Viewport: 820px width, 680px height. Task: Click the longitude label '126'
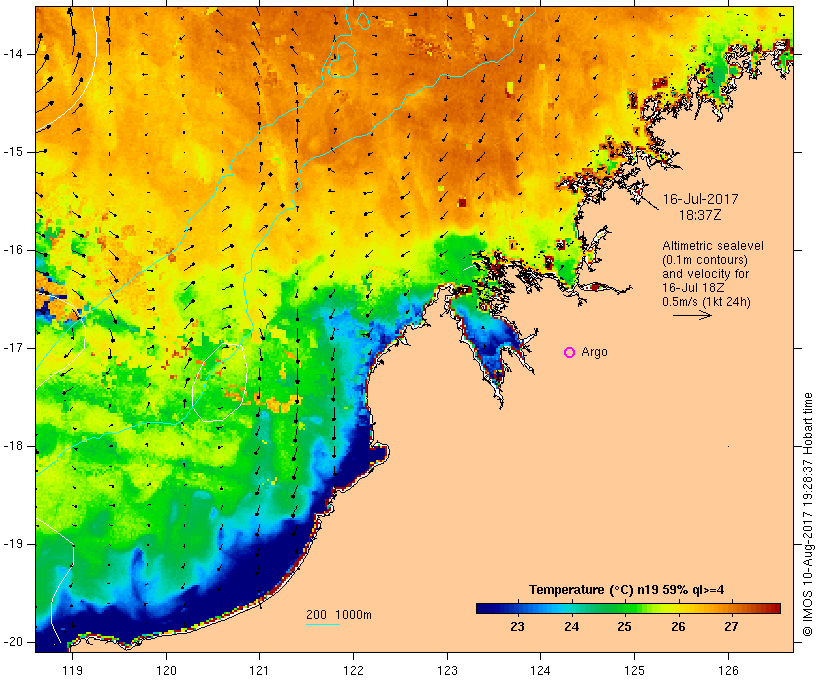point(728,670)
